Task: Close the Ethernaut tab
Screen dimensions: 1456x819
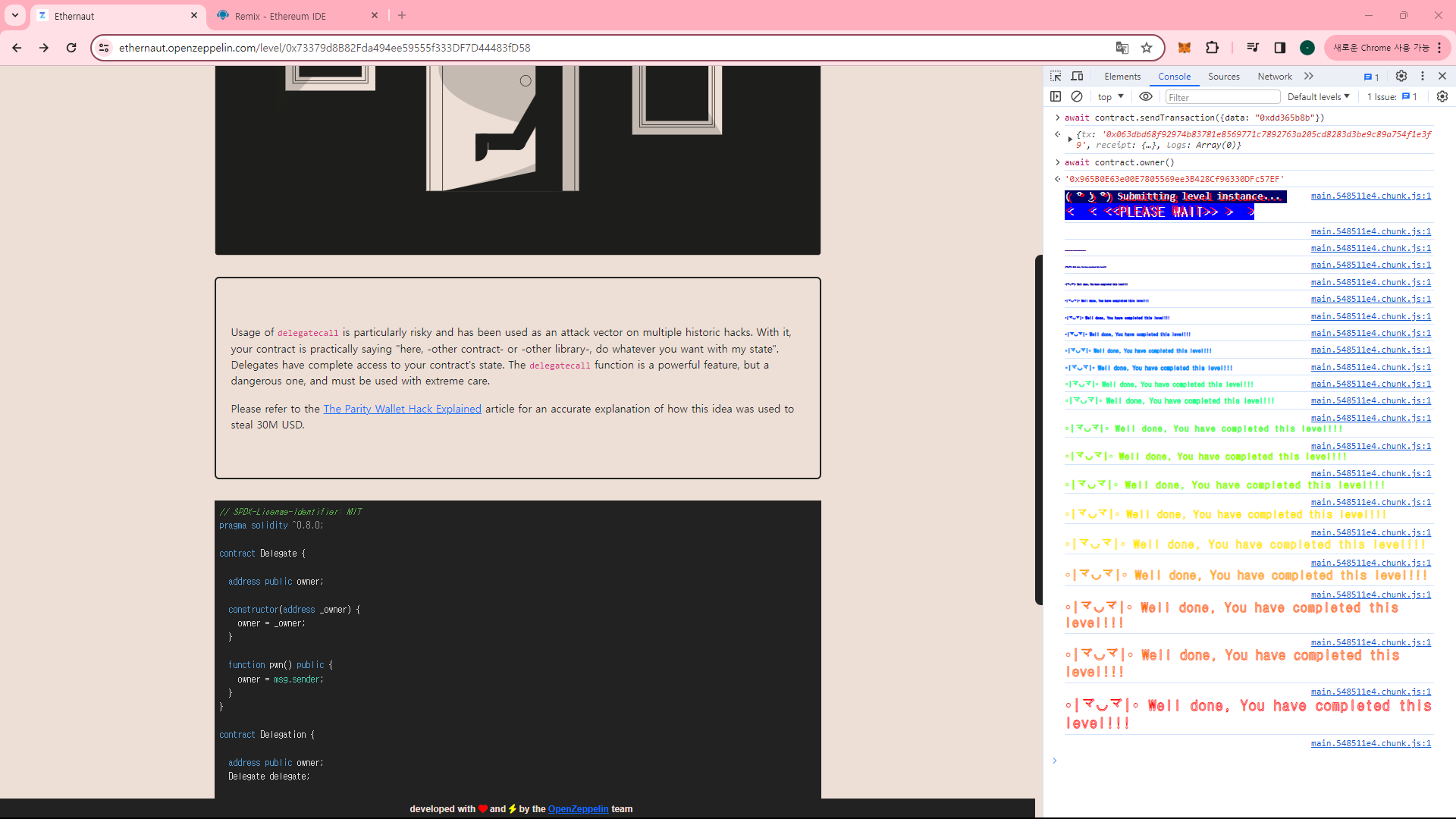Action: click(x=194, y=15)
